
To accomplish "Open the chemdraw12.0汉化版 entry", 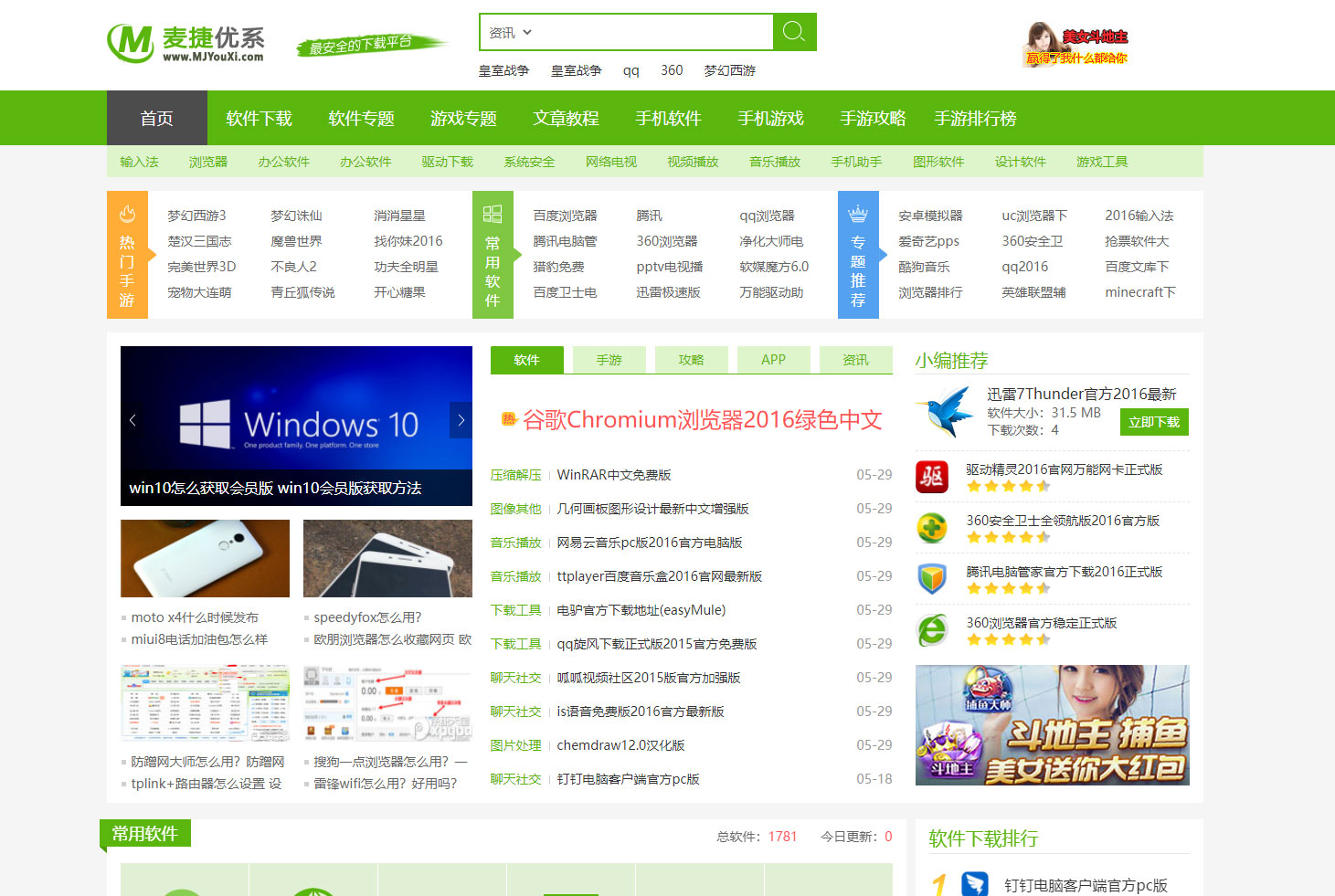I will click(621, 745).
